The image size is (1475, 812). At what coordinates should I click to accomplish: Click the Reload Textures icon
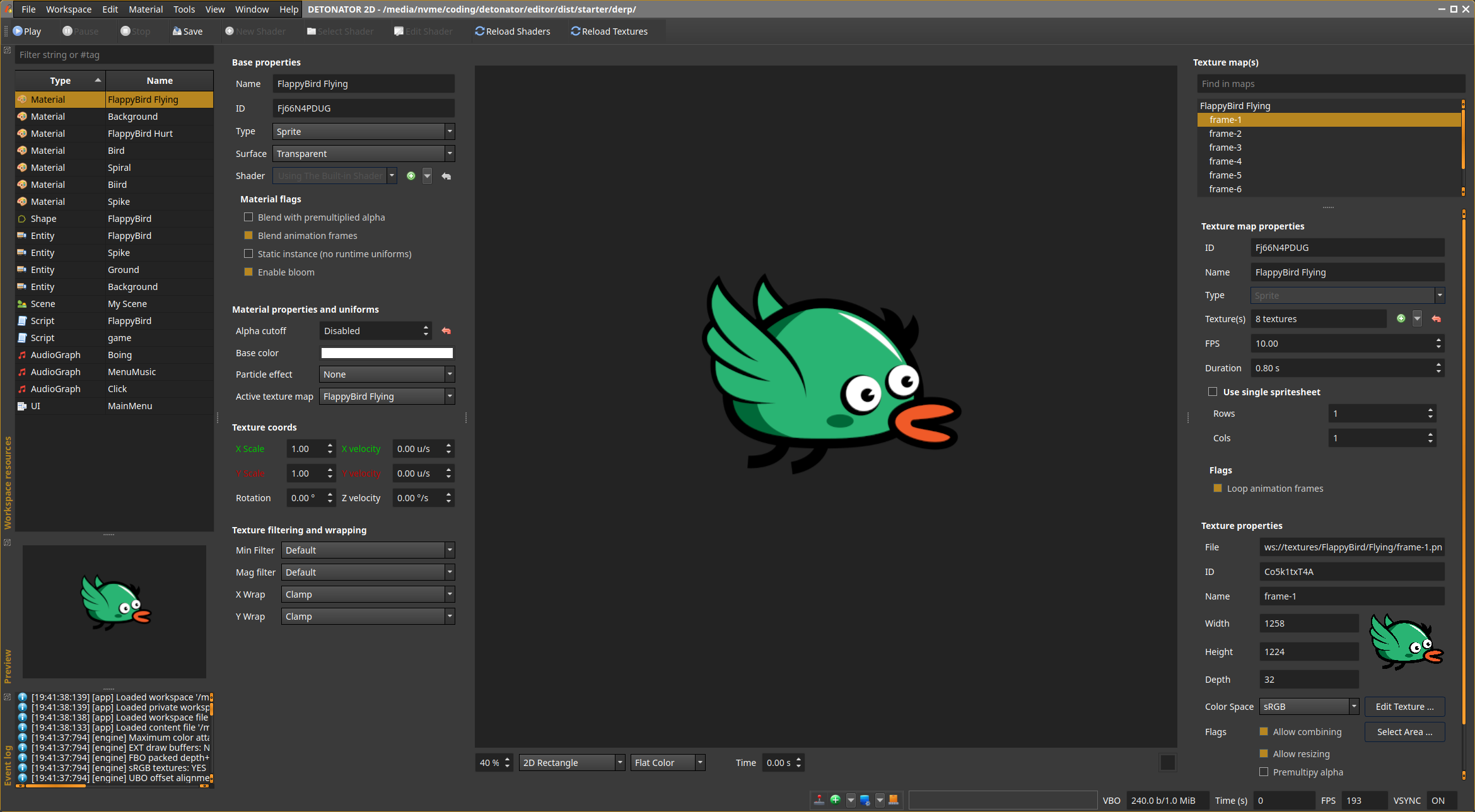[x=575, y=31]
